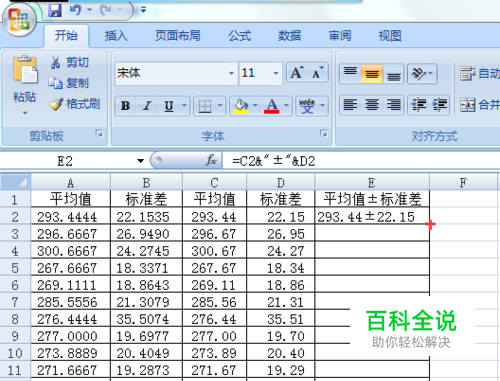The height and width of the screenshot is (381, 500).
Task: Toggle italic formatting
Action: pyautogui.click(x=147, y=106)
